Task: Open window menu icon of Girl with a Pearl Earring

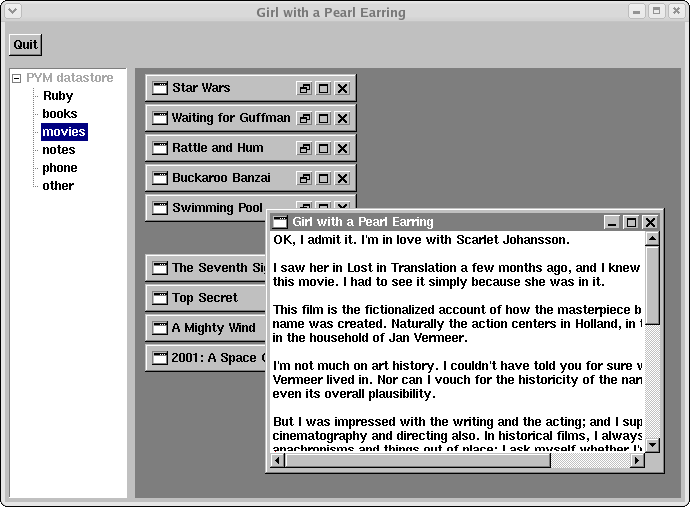Action: click(280, 222)
